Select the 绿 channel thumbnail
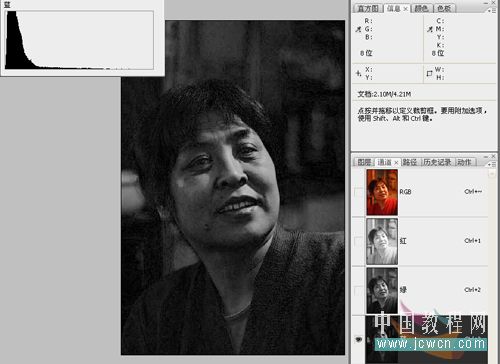This screenshot has width=500, height=364. pos(382,290)
